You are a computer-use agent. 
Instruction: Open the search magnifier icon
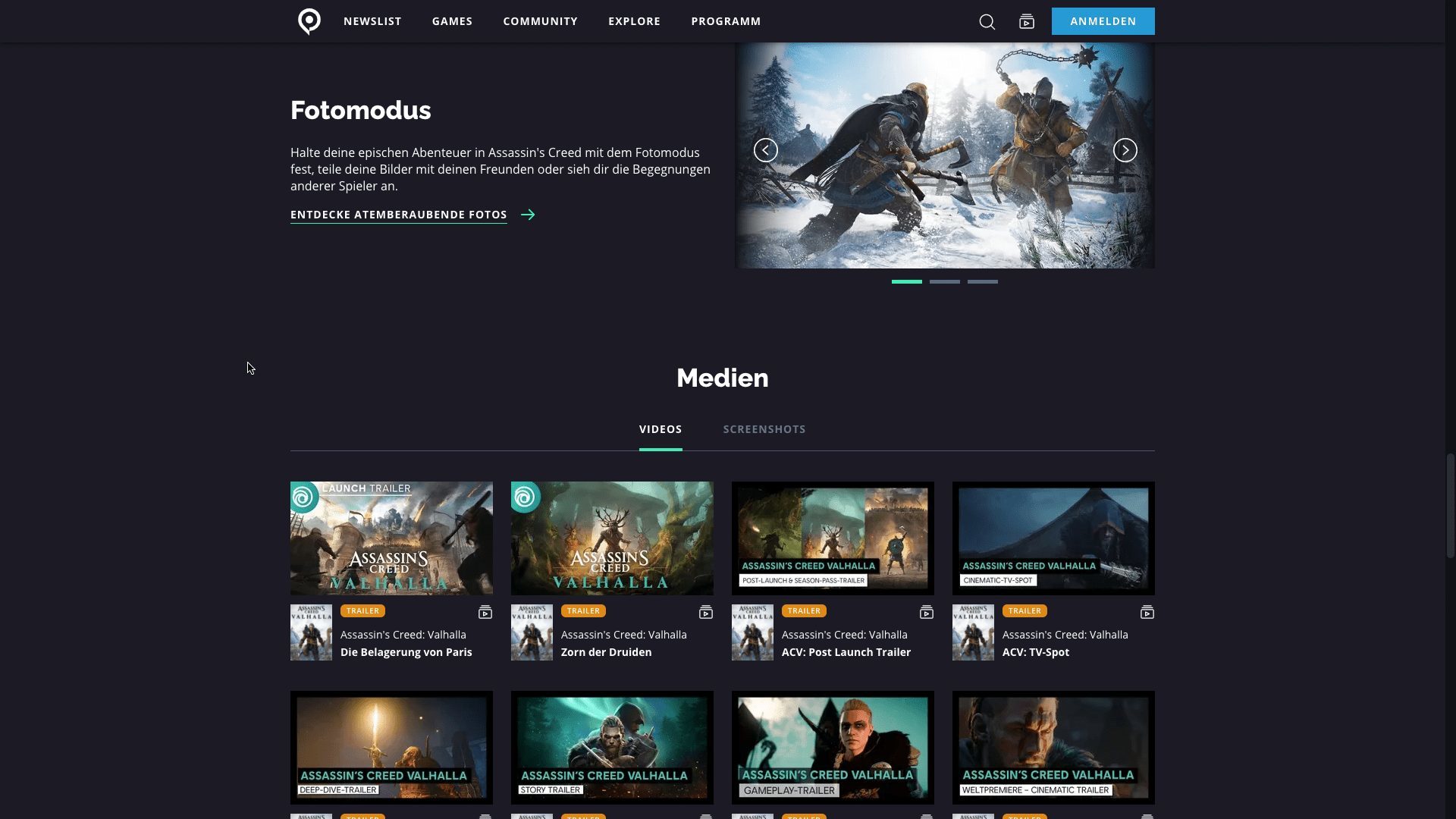click(987, 21)
